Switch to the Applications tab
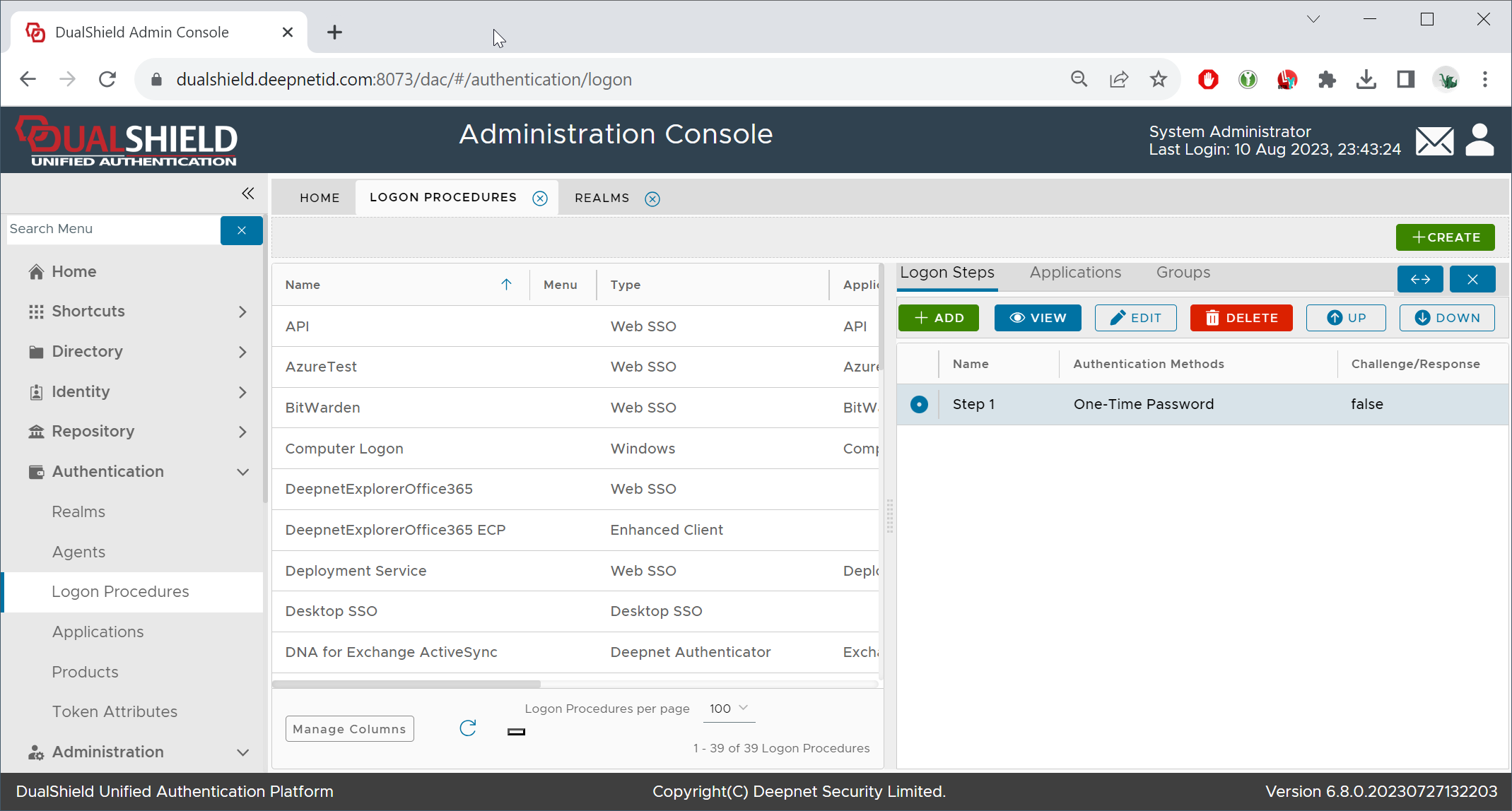Image resolution: width=1512 pixels, height=811 pixels. [1075, 273]
